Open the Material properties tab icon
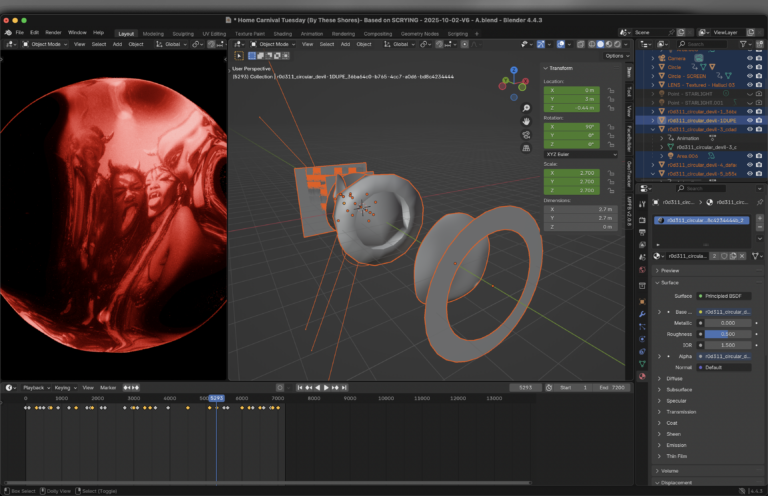Screen dimensions: 768x496 coord(642,376)
